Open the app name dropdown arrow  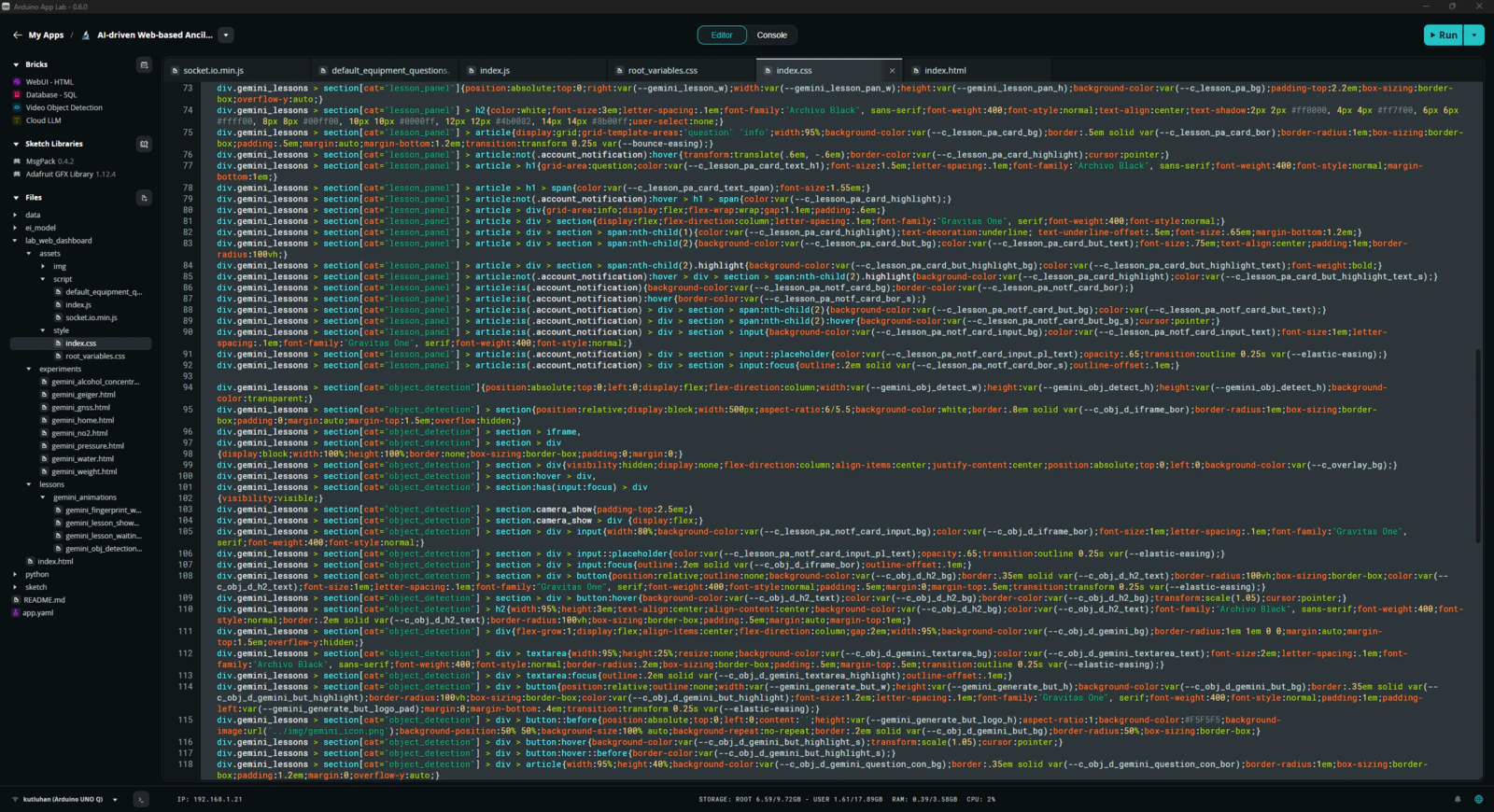coord(226,35)
